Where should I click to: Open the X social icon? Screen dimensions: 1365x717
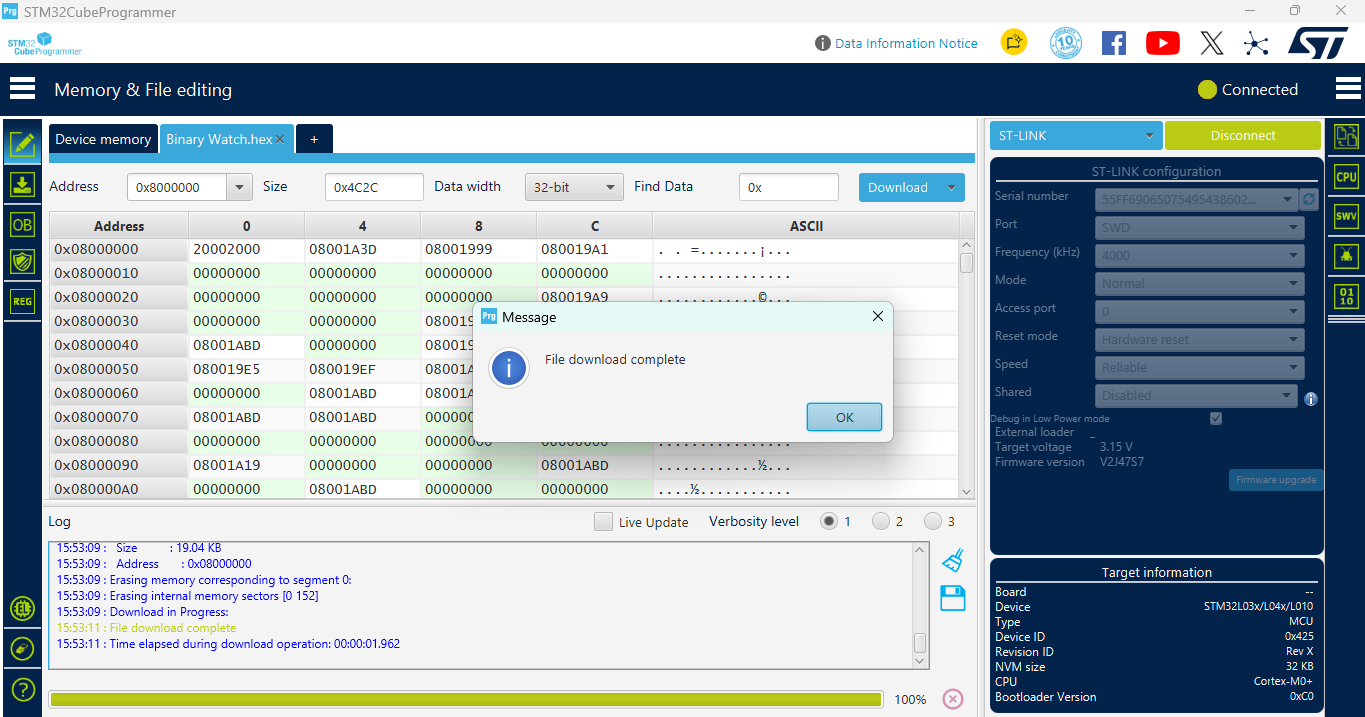click(x=1211, y=43)
